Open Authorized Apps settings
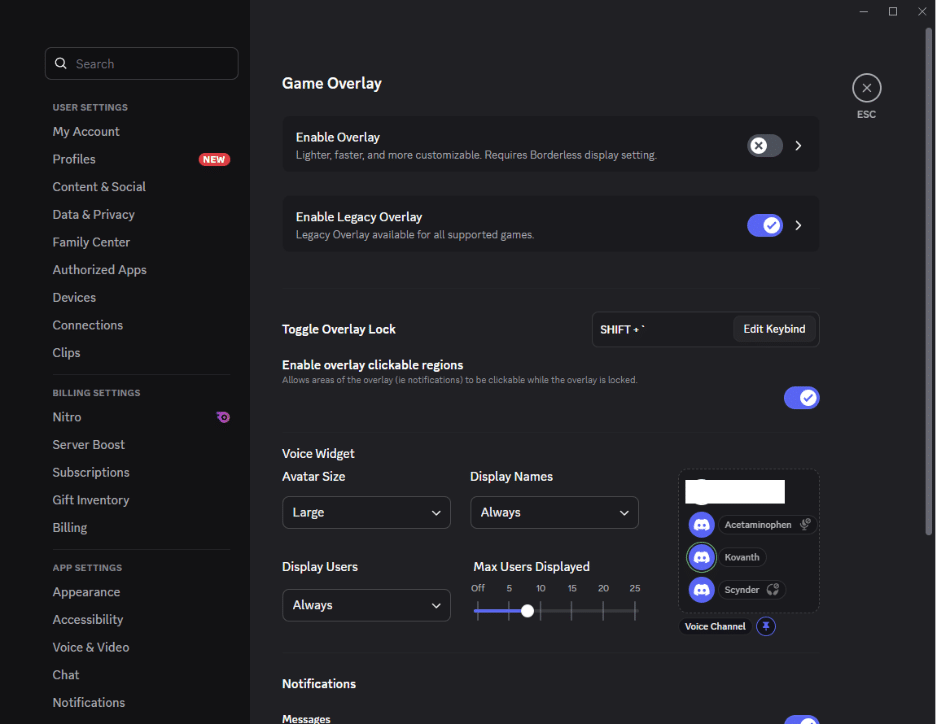 tap(100, 270)
